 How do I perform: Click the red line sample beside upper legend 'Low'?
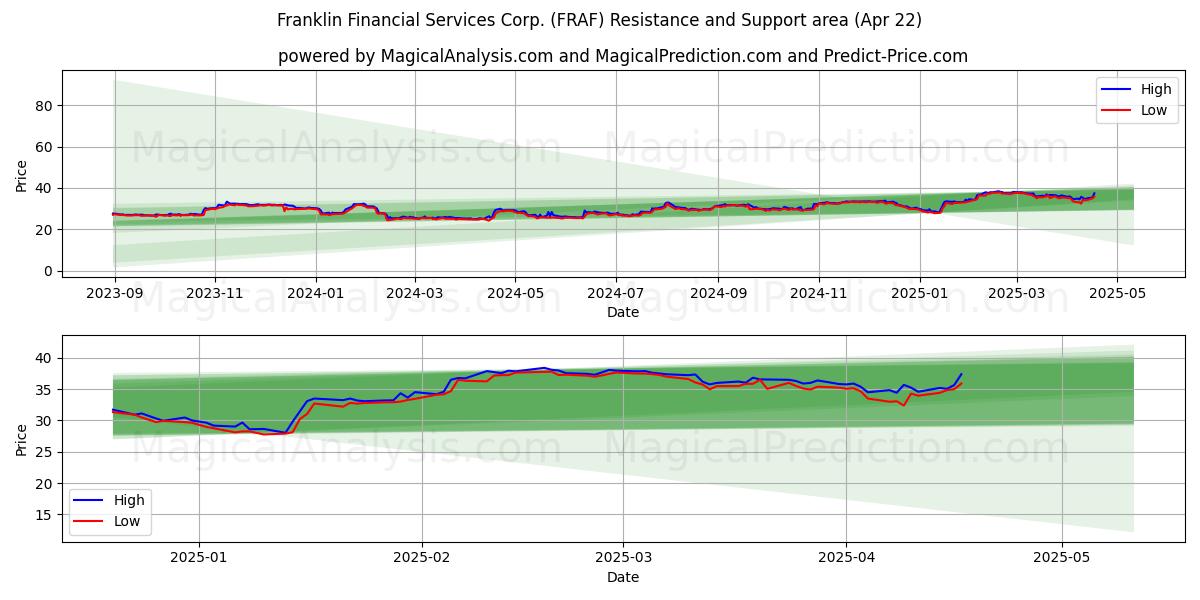coord(1118,110)
